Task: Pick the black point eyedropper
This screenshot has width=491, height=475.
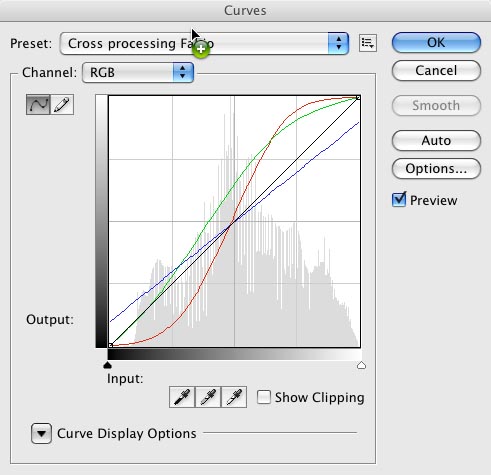Action: point(182,397)
